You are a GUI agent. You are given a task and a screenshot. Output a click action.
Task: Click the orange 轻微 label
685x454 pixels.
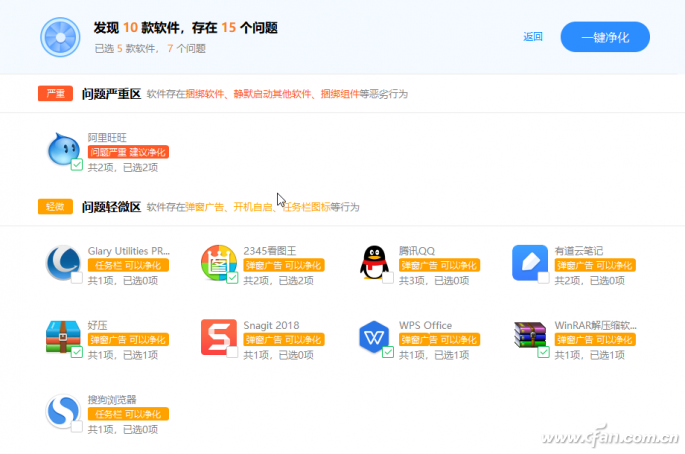(x=55, y=207)
